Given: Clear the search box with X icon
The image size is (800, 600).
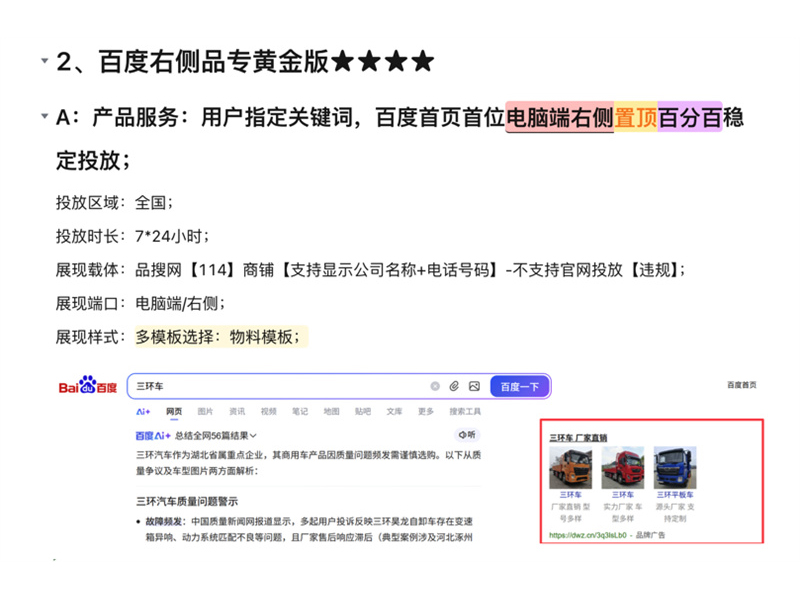Looking at the screenshot, I should [435, 386].
